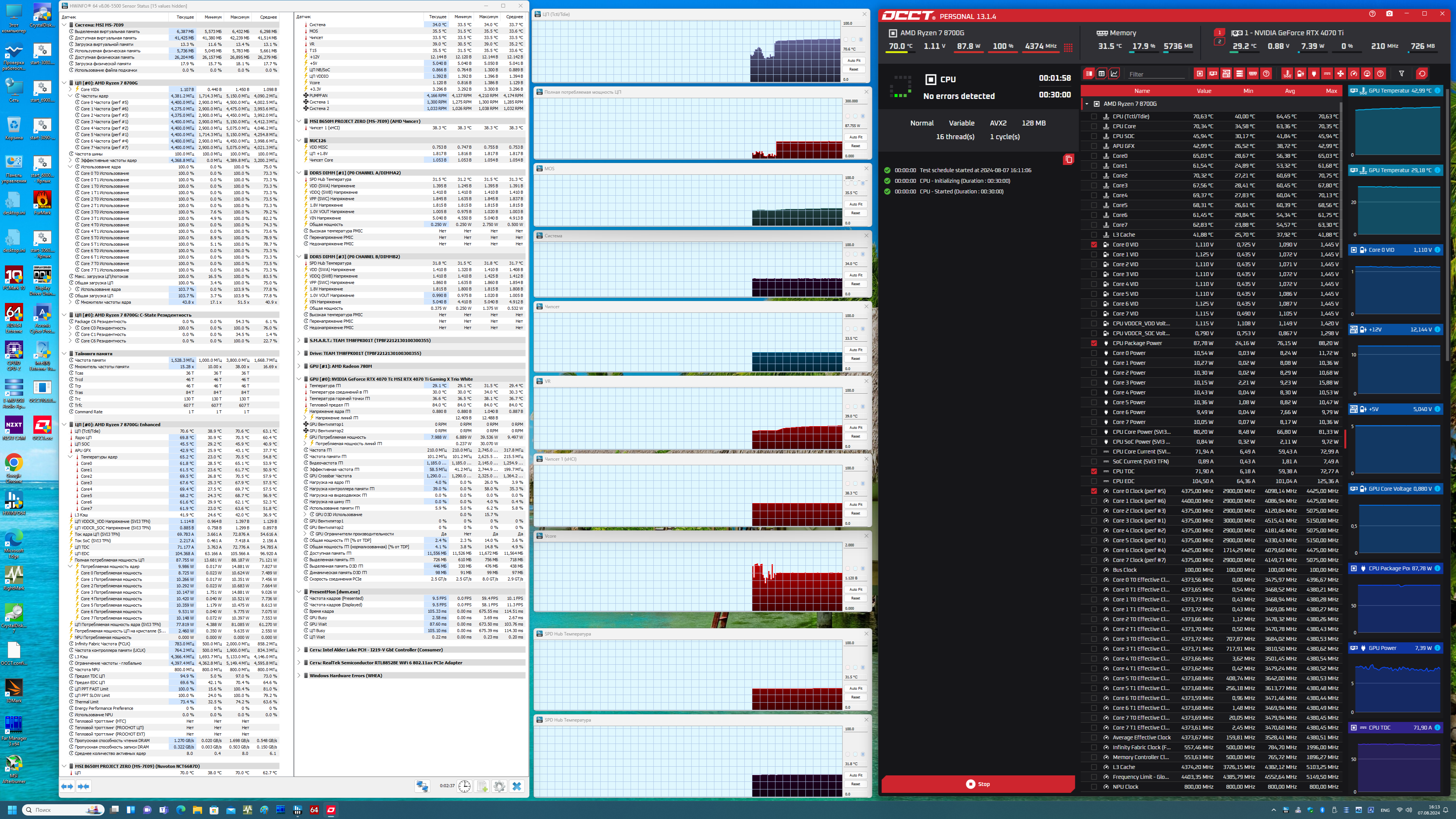Uncheck the CPU TDC checkbox
The width and height of the screenshot is (1456, 819).
point(1094,471)
